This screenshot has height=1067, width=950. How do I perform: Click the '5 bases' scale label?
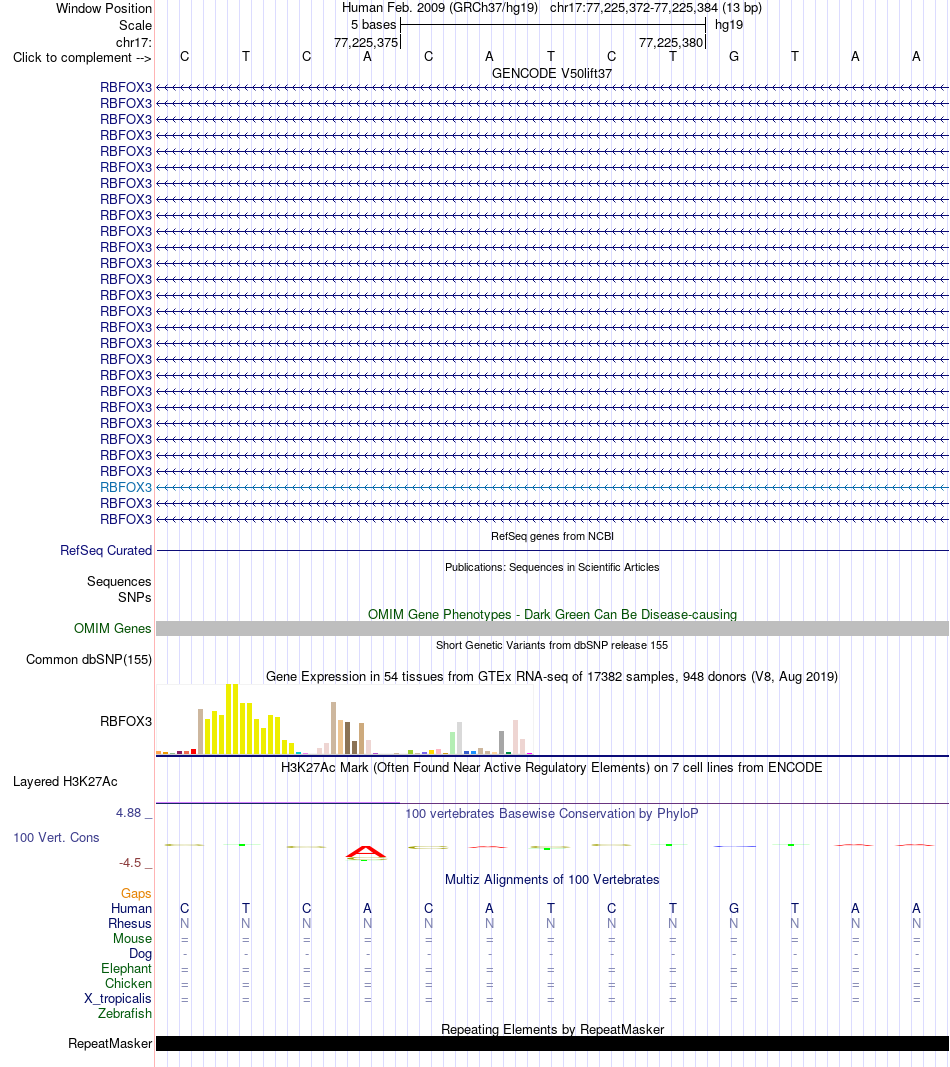pos(373,25)
